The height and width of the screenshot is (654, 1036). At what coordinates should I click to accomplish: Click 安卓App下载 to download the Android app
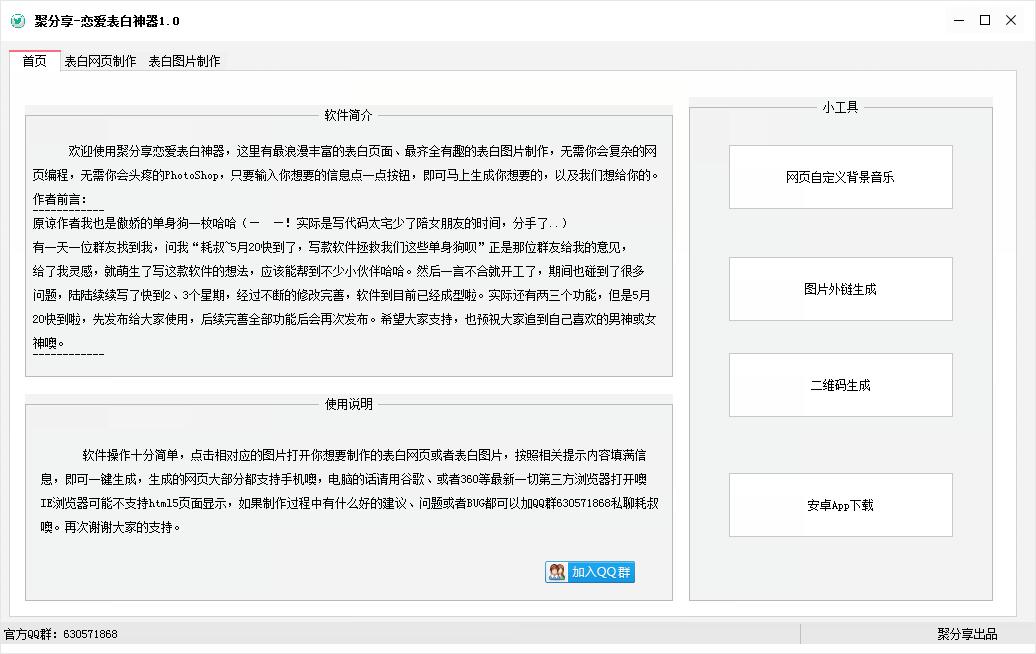tap(840, 504)
